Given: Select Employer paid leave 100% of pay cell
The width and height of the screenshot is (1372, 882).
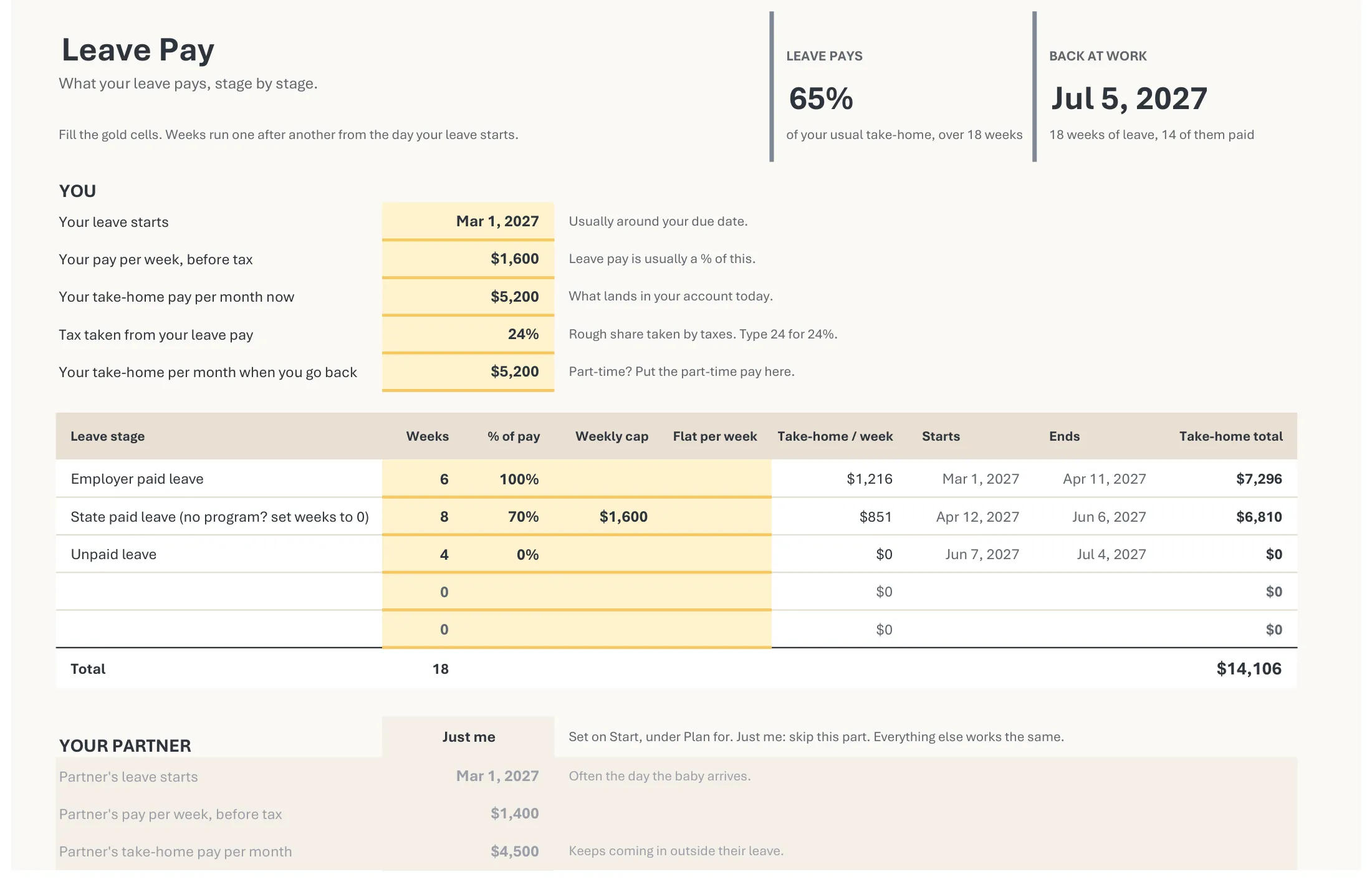Looking at the screenshot, I should tap(509, 479).
